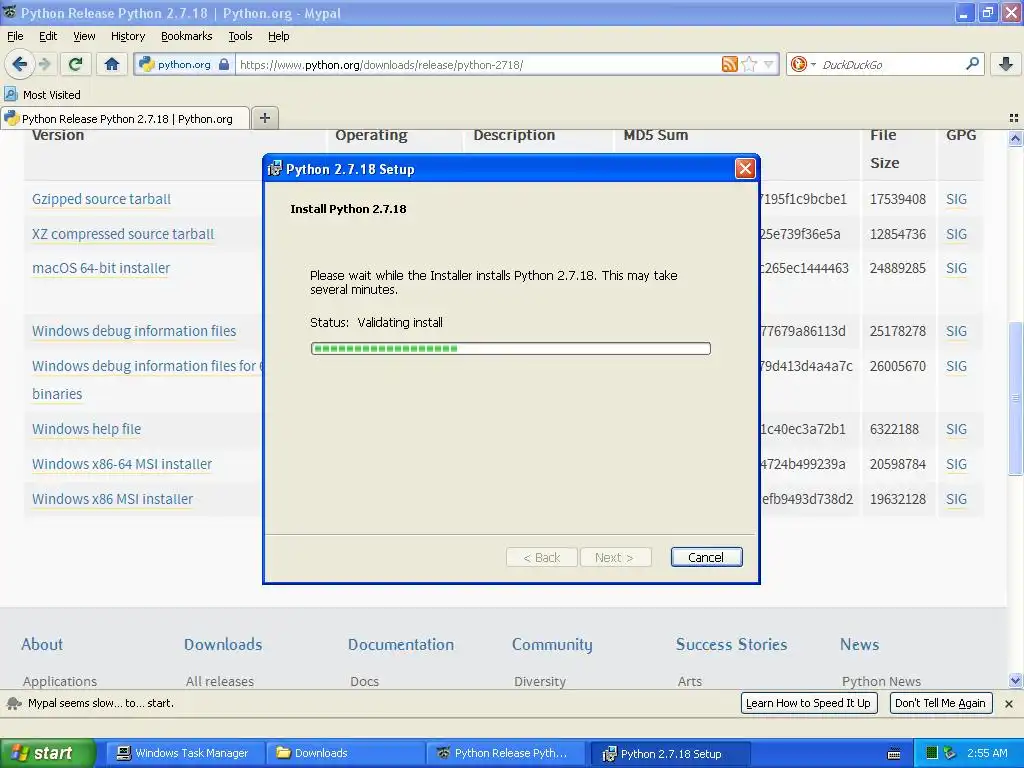This screenshot has height=768, width=1024.
Task: Open the File menu
Action: pyautogui.click(x=15, y=37)
